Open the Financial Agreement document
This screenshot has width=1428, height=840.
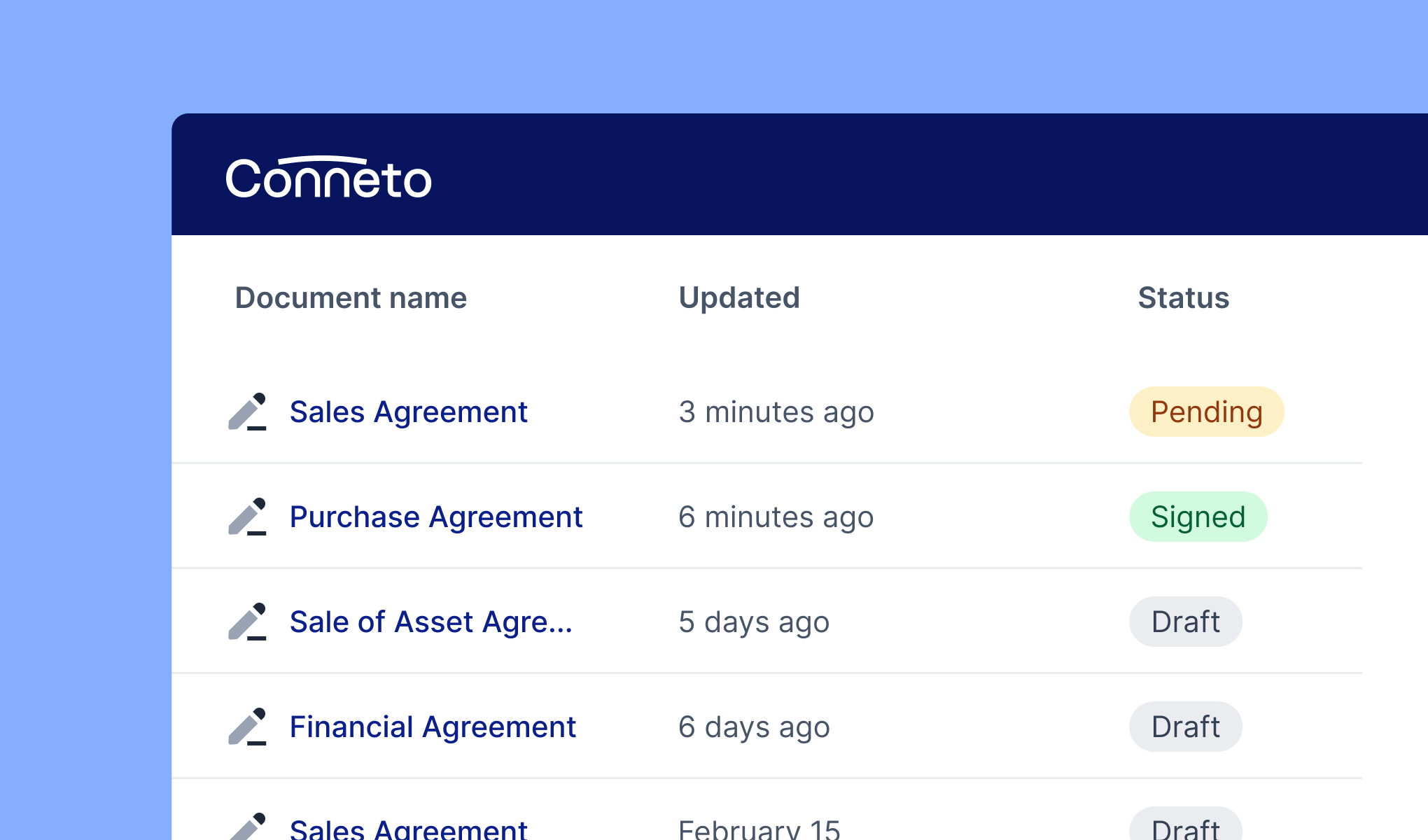click(x=433, y=727)
